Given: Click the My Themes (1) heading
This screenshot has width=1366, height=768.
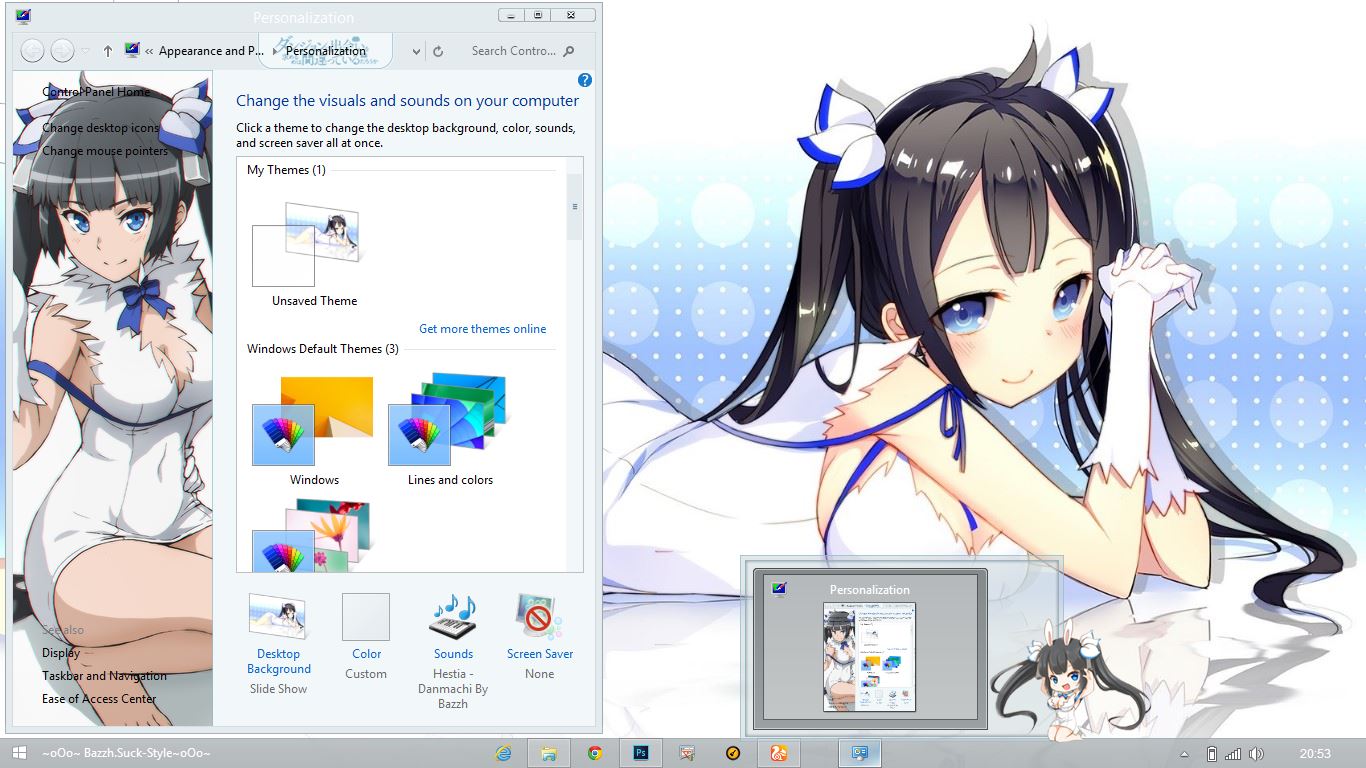Looking at the screenshot, I should click(286, 170).
